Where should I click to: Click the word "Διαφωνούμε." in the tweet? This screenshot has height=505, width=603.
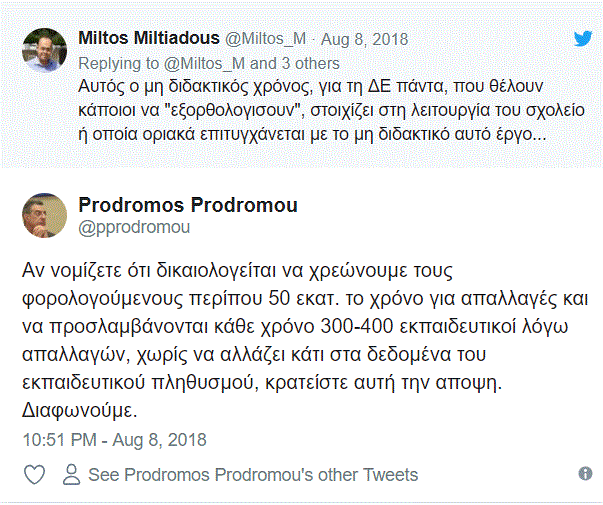[x=80, y=411]
